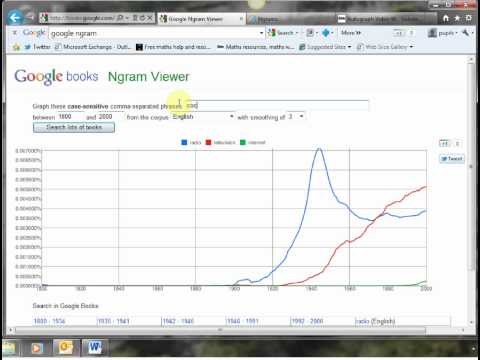Close the Google toolbar with the x
The image size is (480, 360).
15,33
